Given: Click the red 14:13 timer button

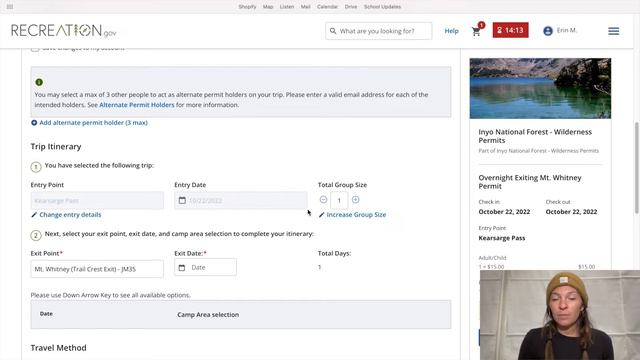Looking at the screenshot, I should point(511,30).
